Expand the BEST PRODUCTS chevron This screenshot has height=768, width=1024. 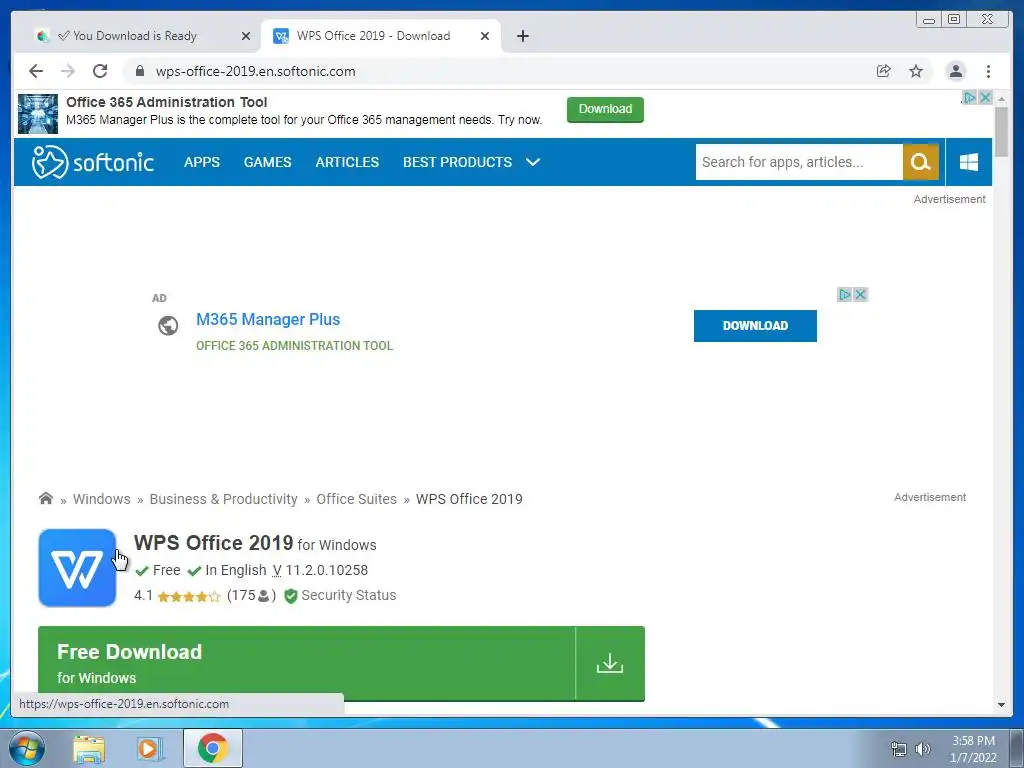533,162
